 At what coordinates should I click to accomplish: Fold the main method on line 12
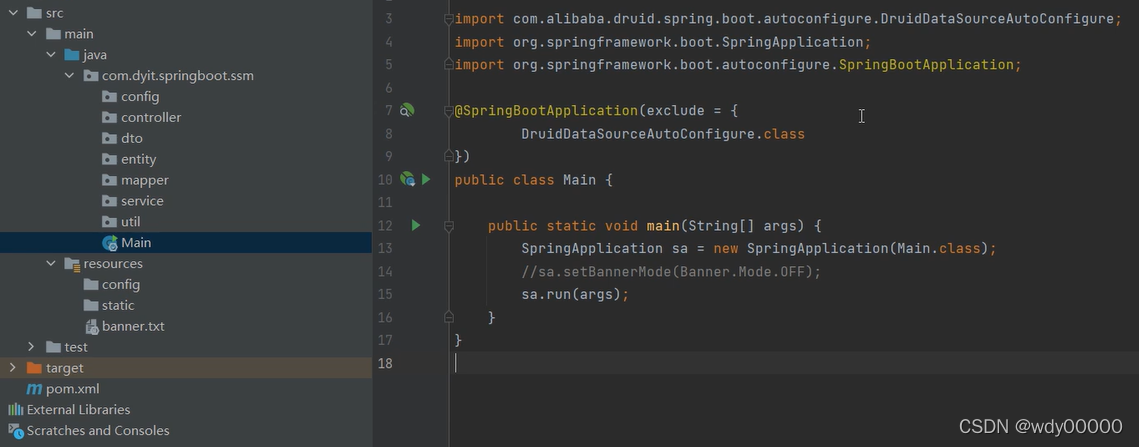pyautogui.click(x=449, y=226)
